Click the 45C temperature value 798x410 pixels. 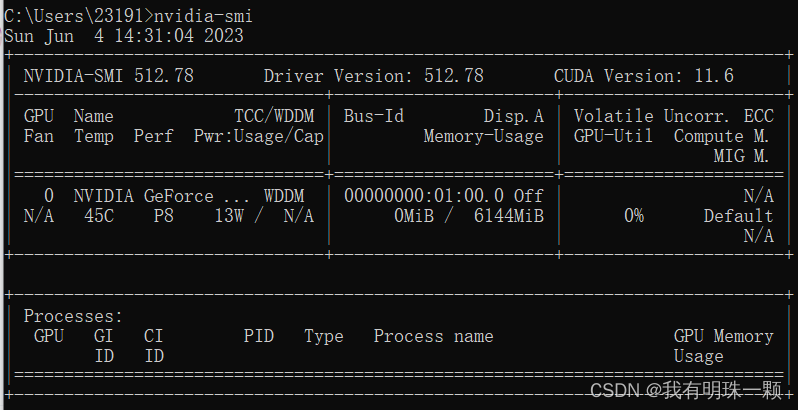99,216
